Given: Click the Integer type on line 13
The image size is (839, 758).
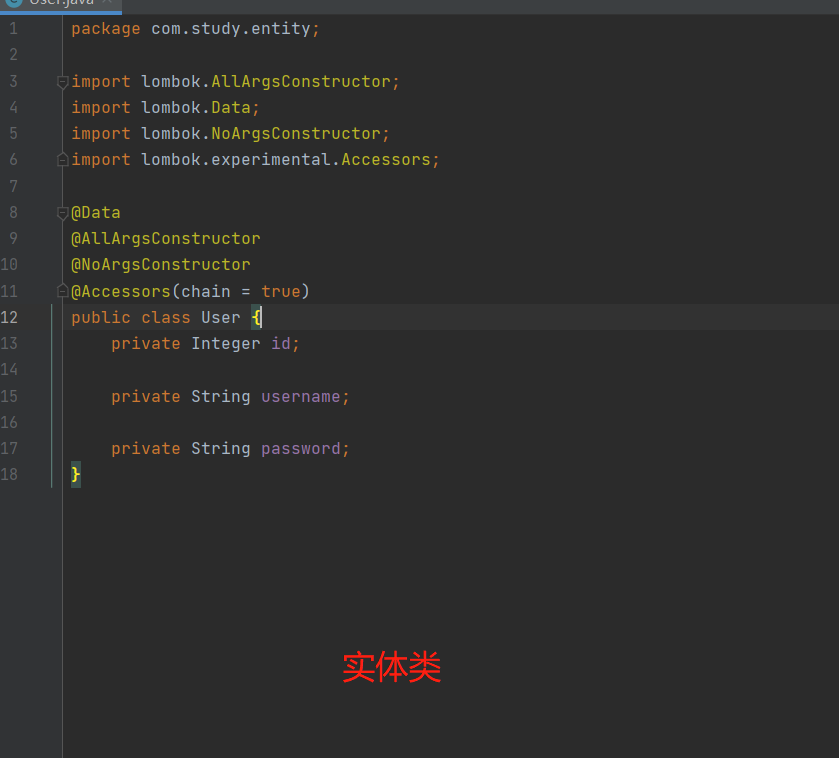Looking at the screenshot, I should pos(226,343).
